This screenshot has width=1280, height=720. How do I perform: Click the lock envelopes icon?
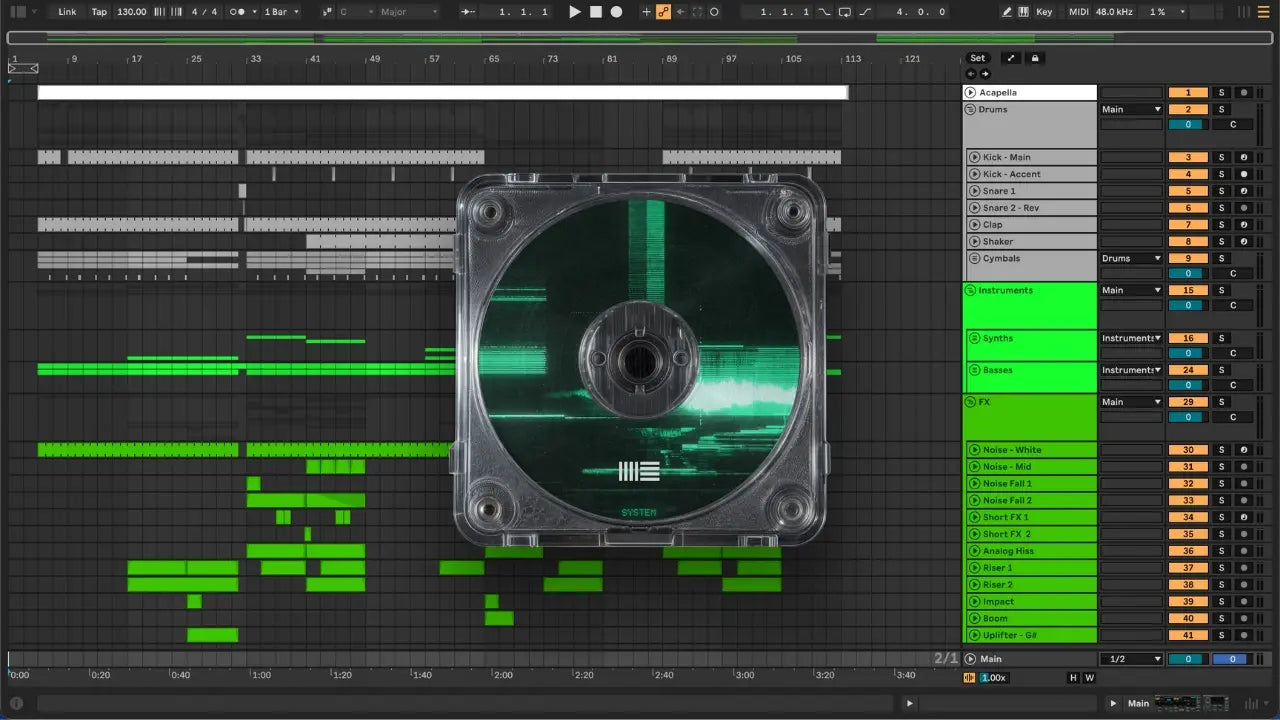tap(1035, 58)
